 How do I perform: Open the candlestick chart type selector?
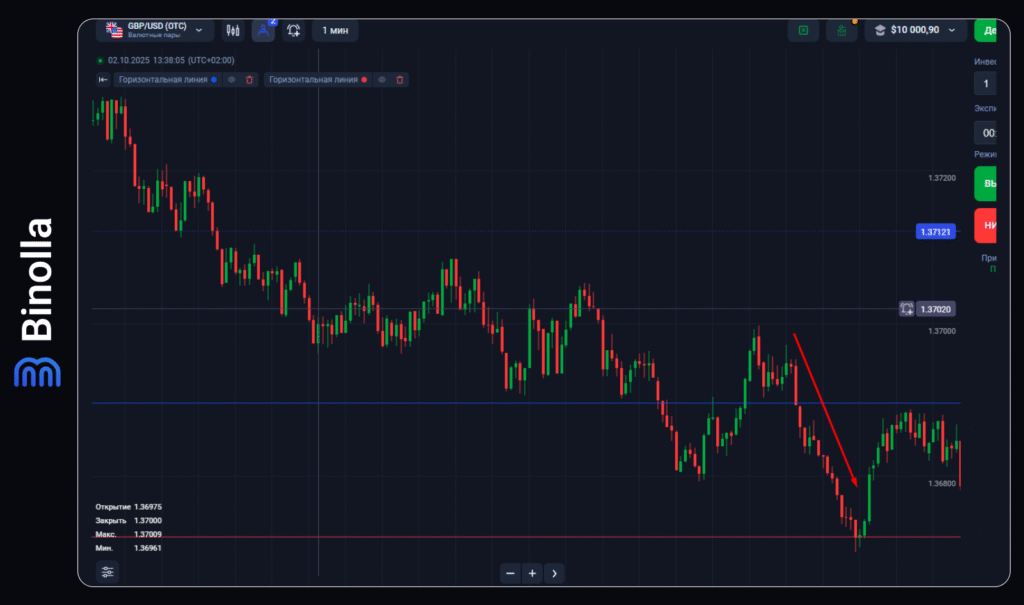pos(233,31)
